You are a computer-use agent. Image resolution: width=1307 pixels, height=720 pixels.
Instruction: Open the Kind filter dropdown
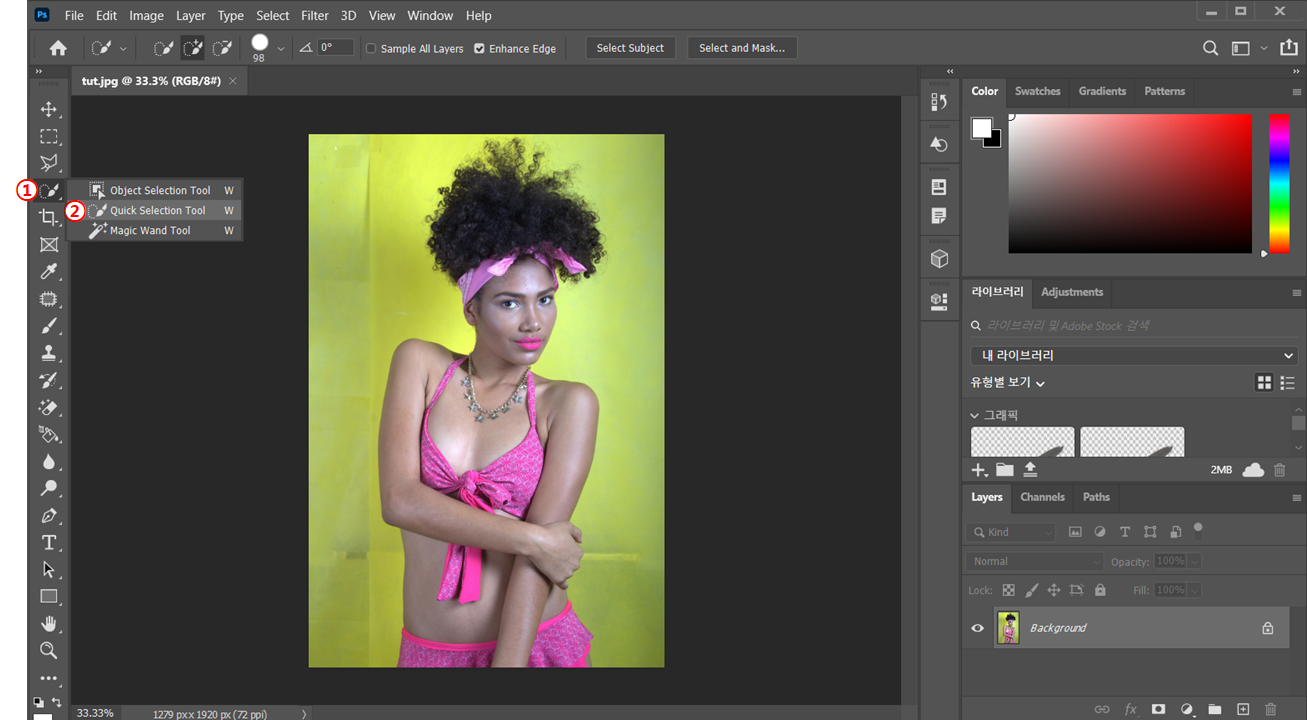tap(1011, 532)
